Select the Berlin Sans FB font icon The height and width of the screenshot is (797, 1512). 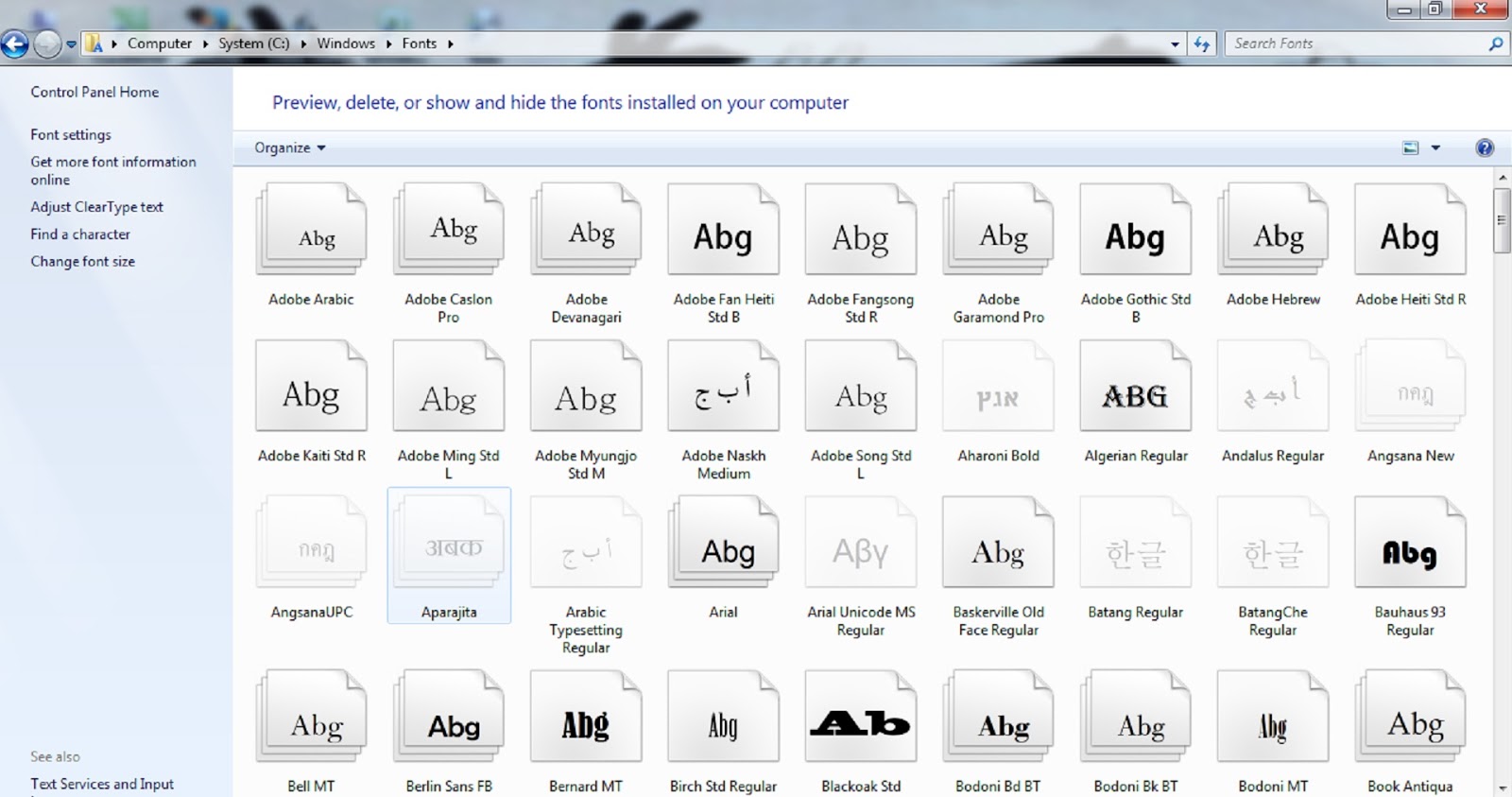449,717
